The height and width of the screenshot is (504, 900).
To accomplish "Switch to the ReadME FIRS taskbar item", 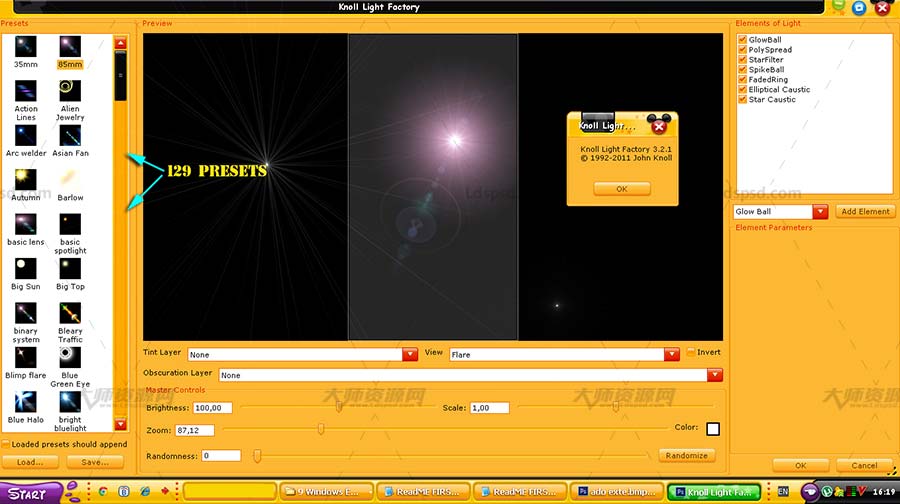I will click(x=422, y=492).
